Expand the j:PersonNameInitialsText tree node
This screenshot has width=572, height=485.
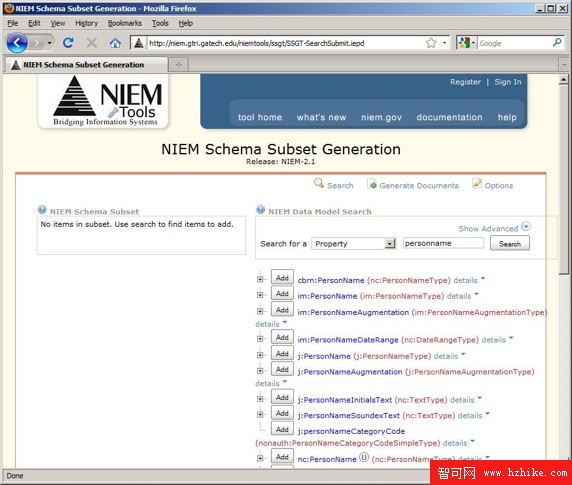coord(260,399)
